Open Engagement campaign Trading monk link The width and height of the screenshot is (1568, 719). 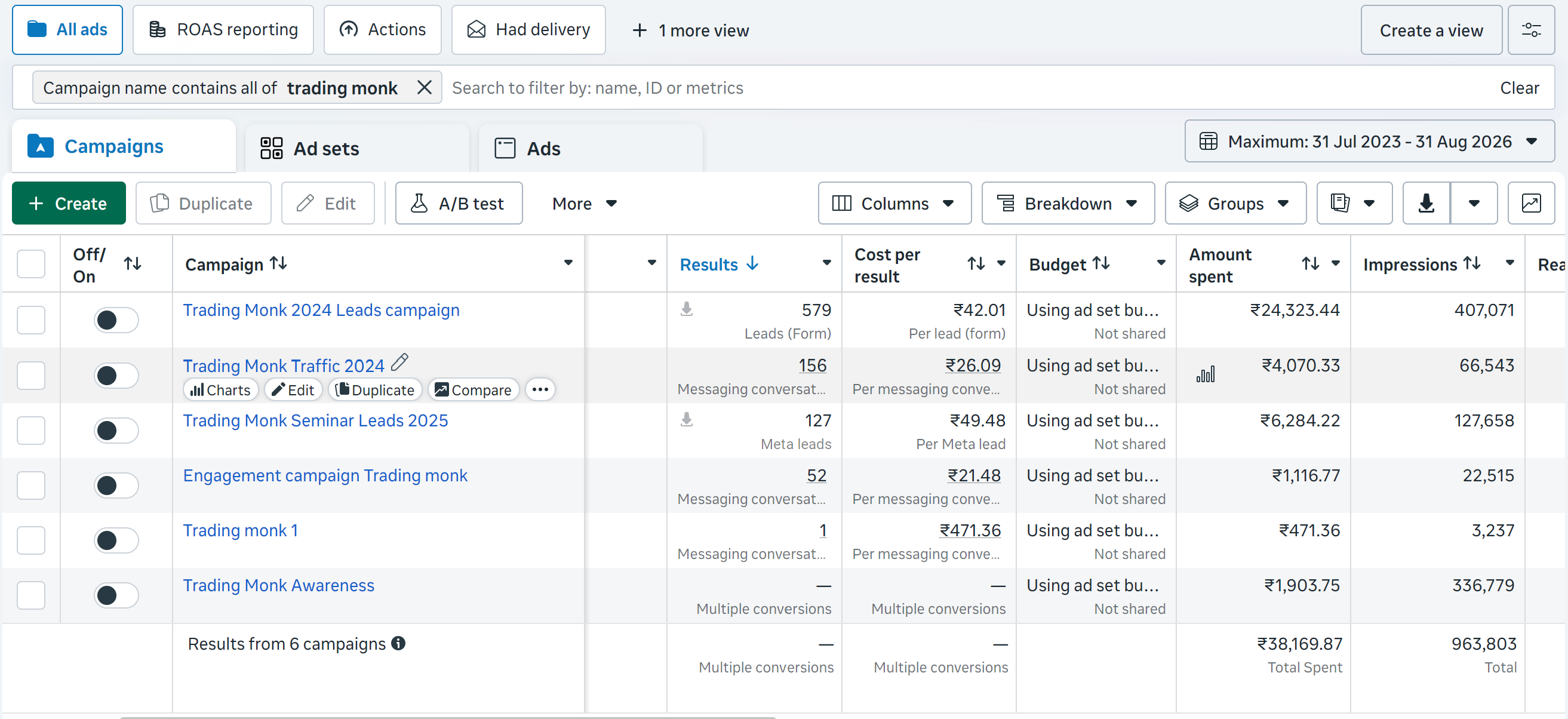325,475
